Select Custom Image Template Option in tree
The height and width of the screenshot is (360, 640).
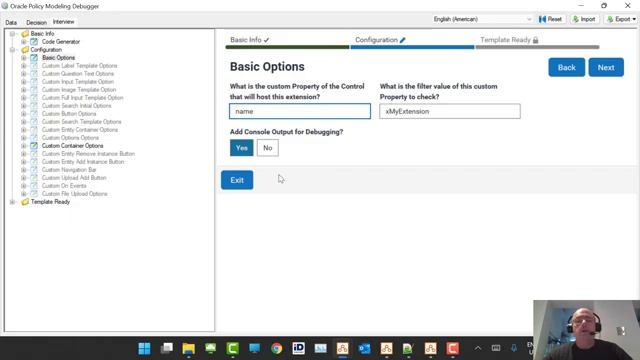tap(79, 90)
